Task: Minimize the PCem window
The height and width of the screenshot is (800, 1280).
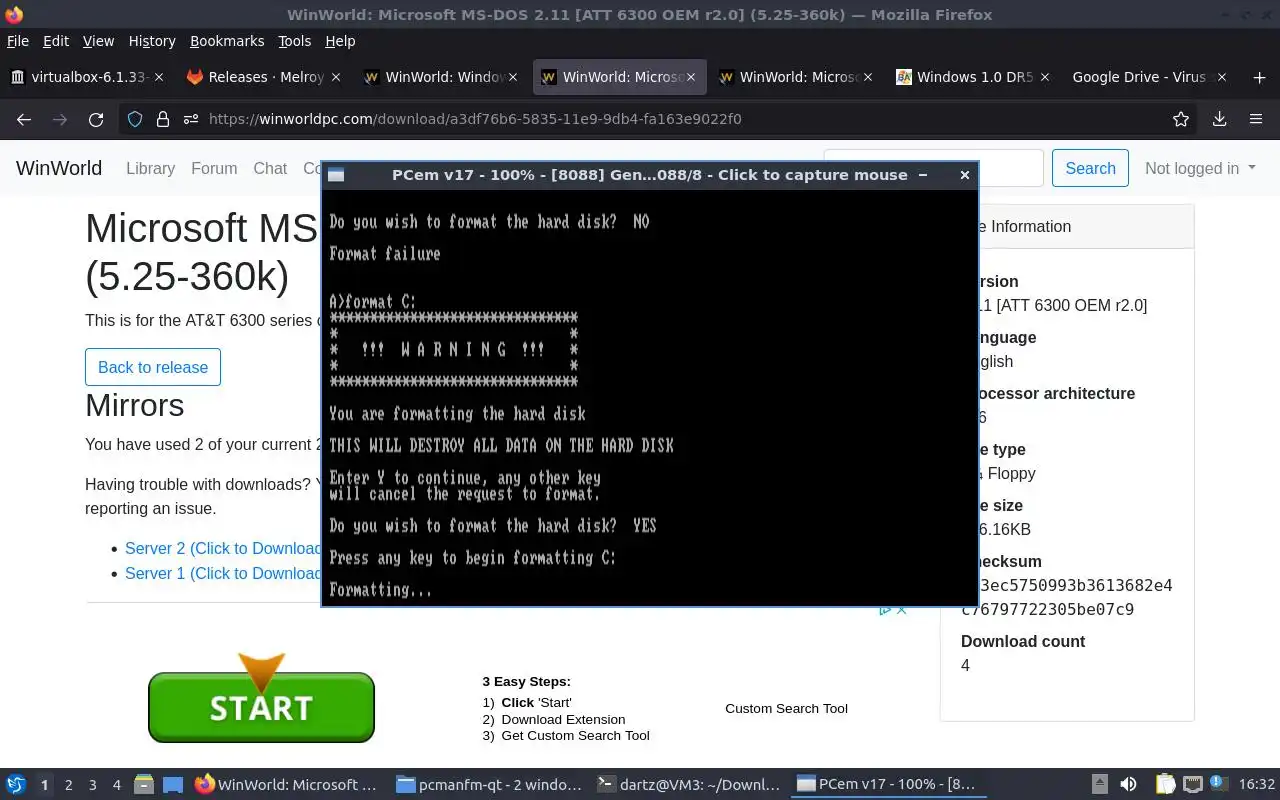Action: 923,175
